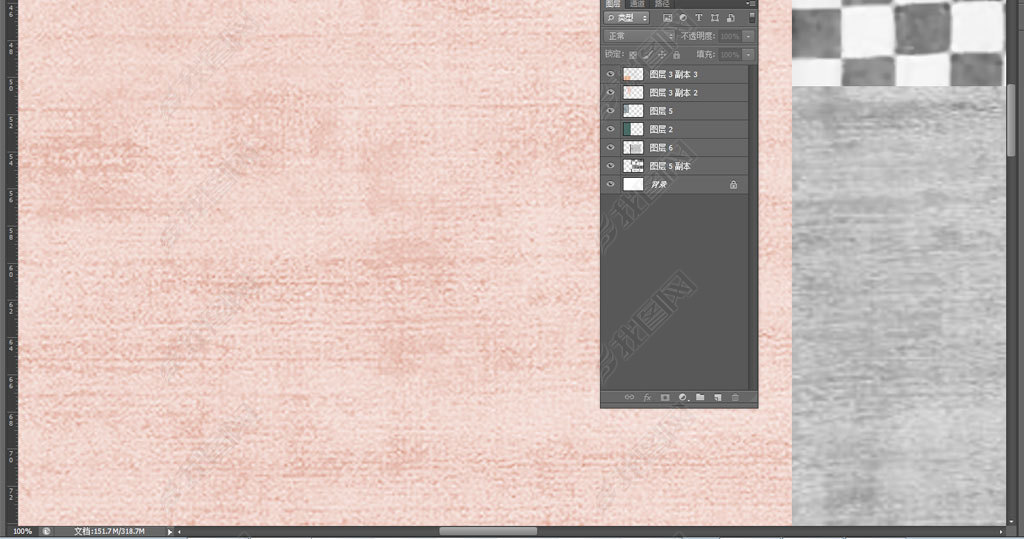This screenshot has width=1024, height=539.
Task: Filter layers by smart object icon
Action: (x=731, y=18)
